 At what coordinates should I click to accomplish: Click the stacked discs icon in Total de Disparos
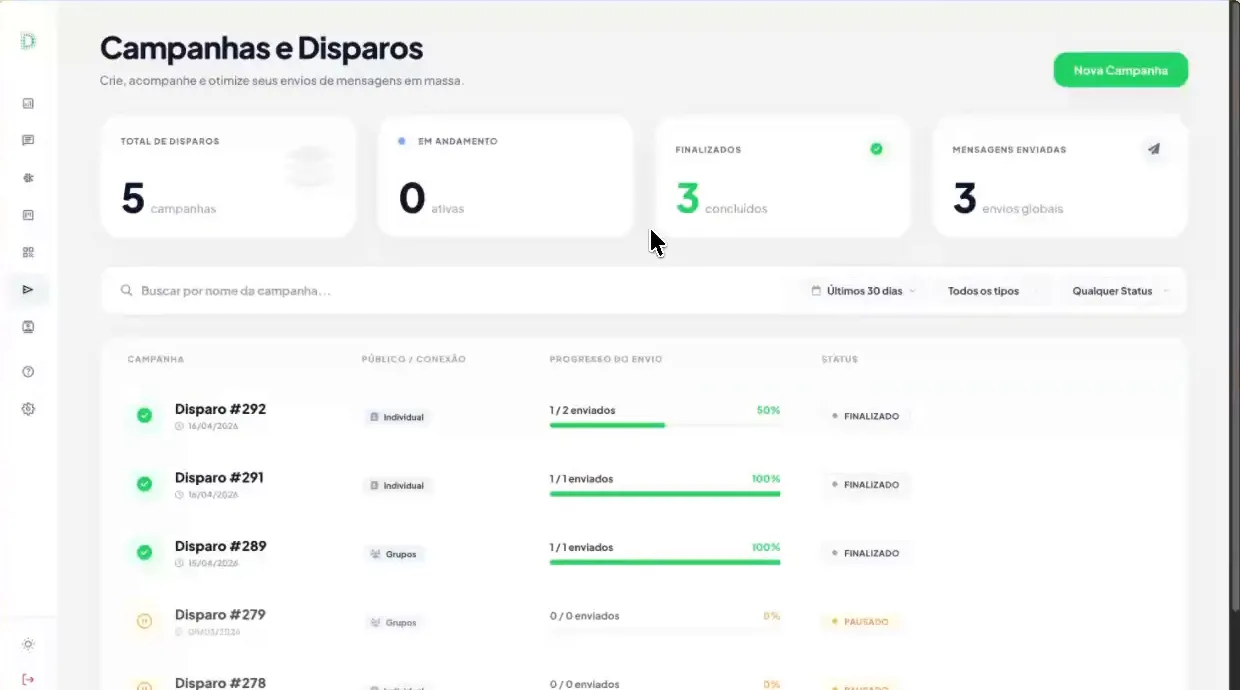click(309, 167)
